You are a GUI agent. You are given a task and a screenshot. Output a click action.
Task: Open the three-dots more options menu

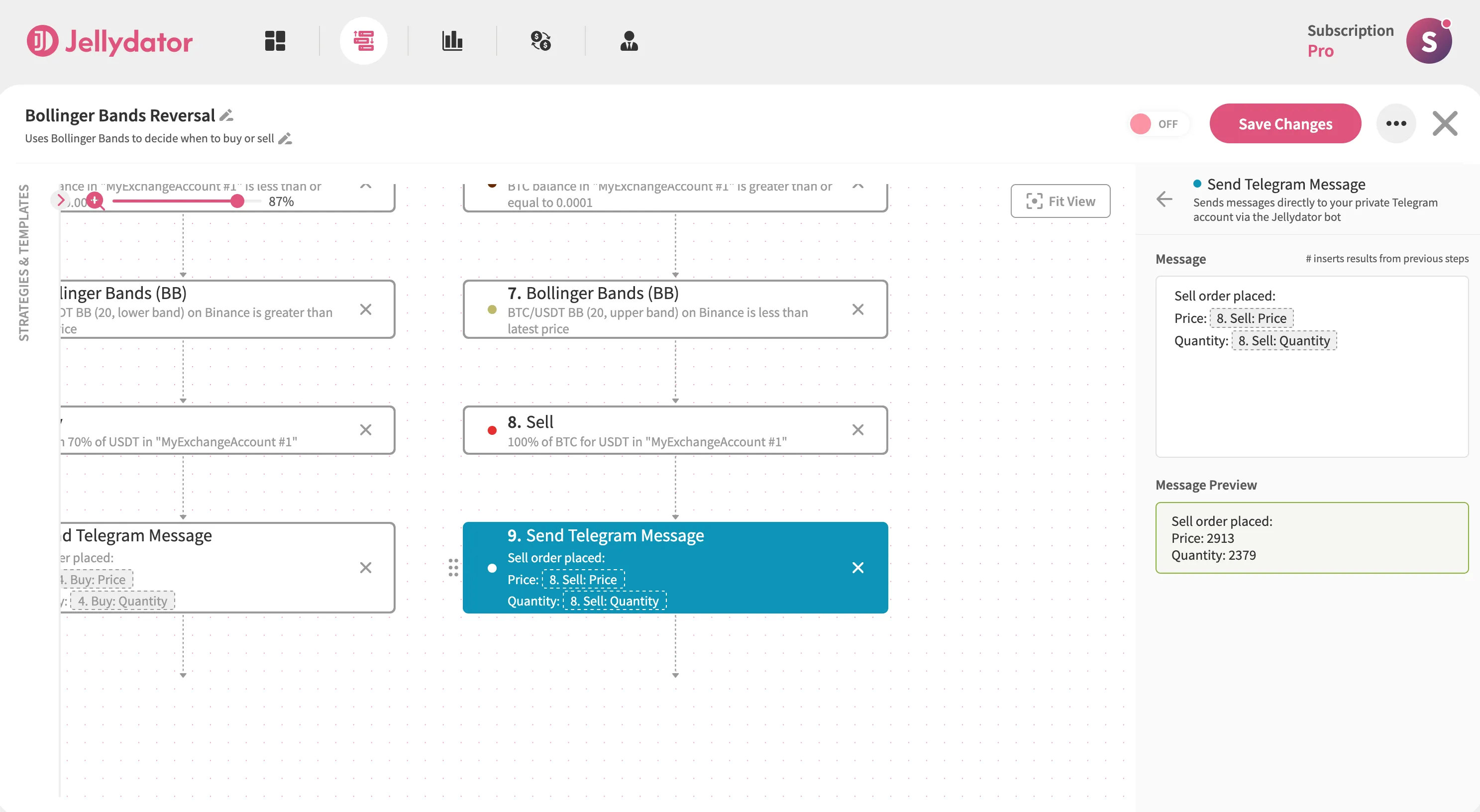(x=1396, y=123)
